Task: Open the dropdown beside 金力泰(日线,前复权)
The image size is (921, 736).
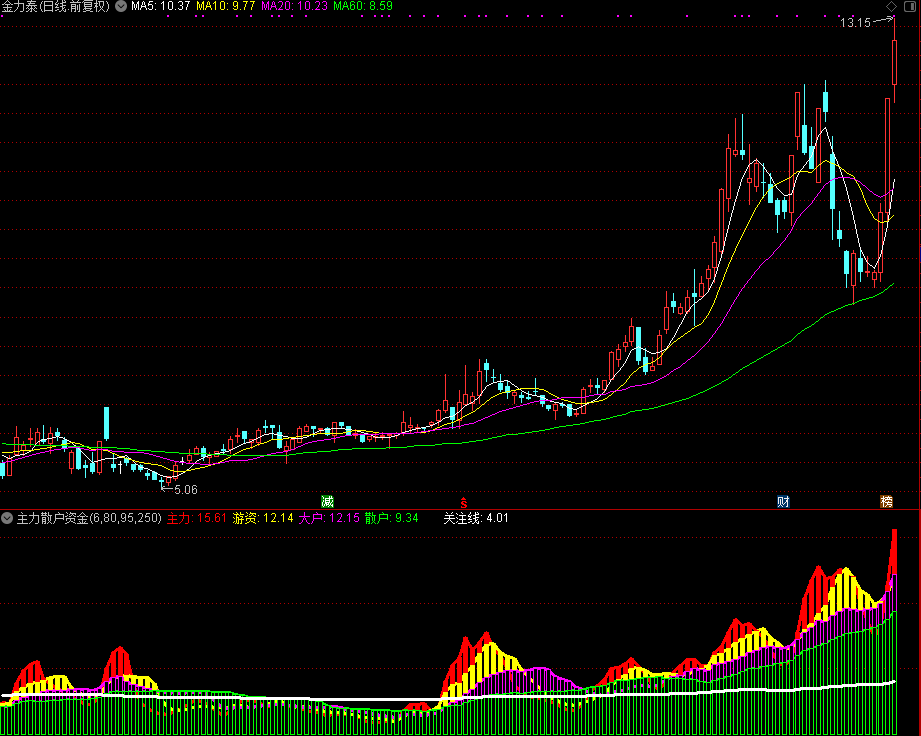Action: (121, 6)
